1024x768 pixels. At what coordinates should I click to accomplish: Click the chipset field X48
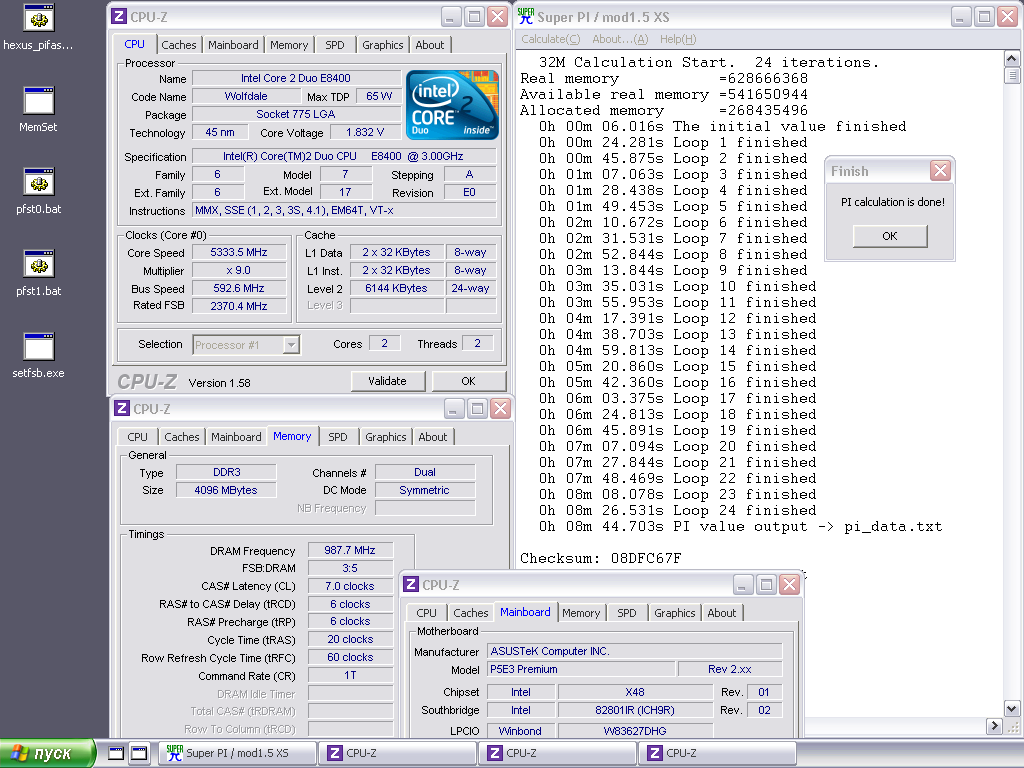click(635, 692)
